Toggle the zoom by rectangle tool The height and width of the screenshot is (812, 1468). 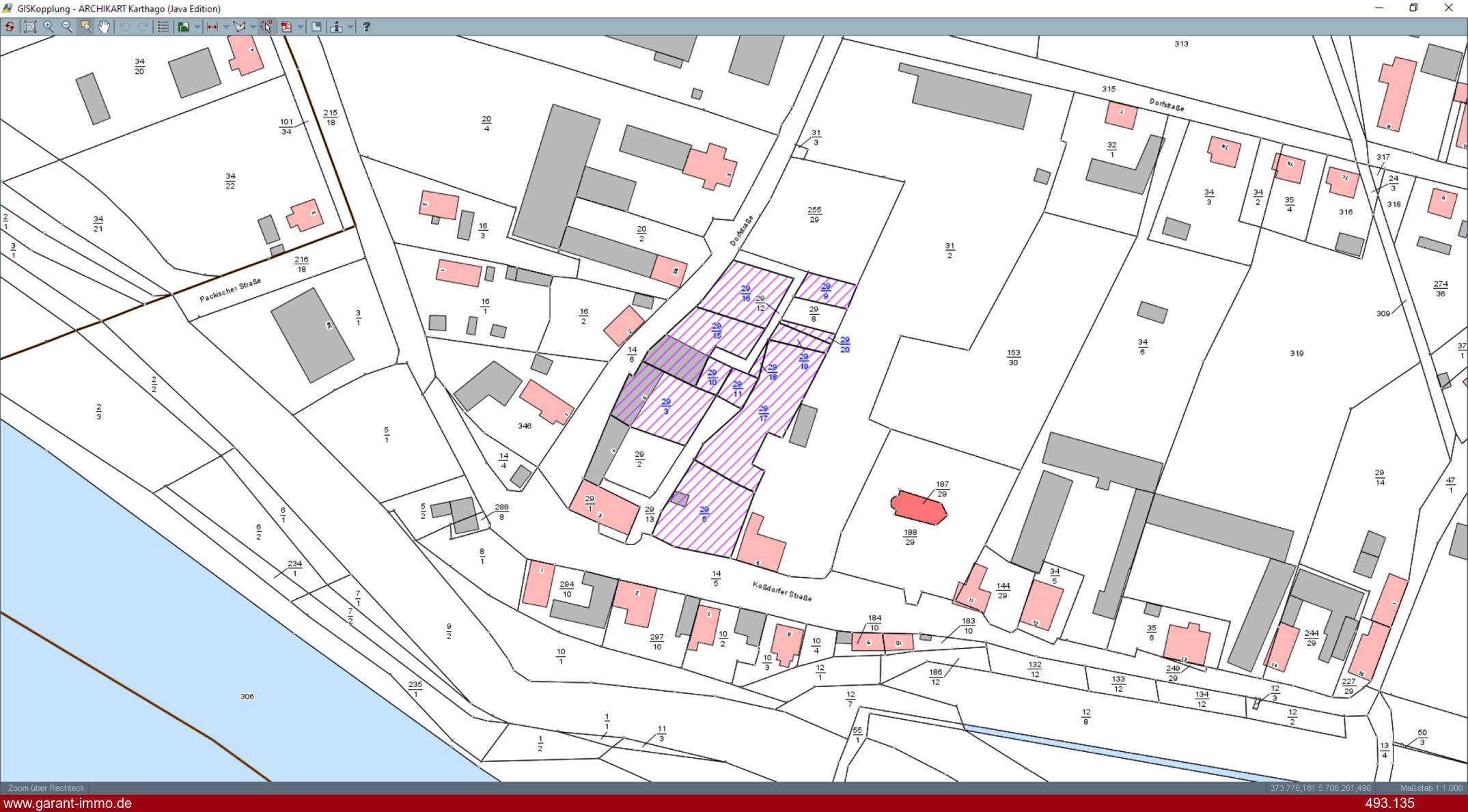click(85, 27)
